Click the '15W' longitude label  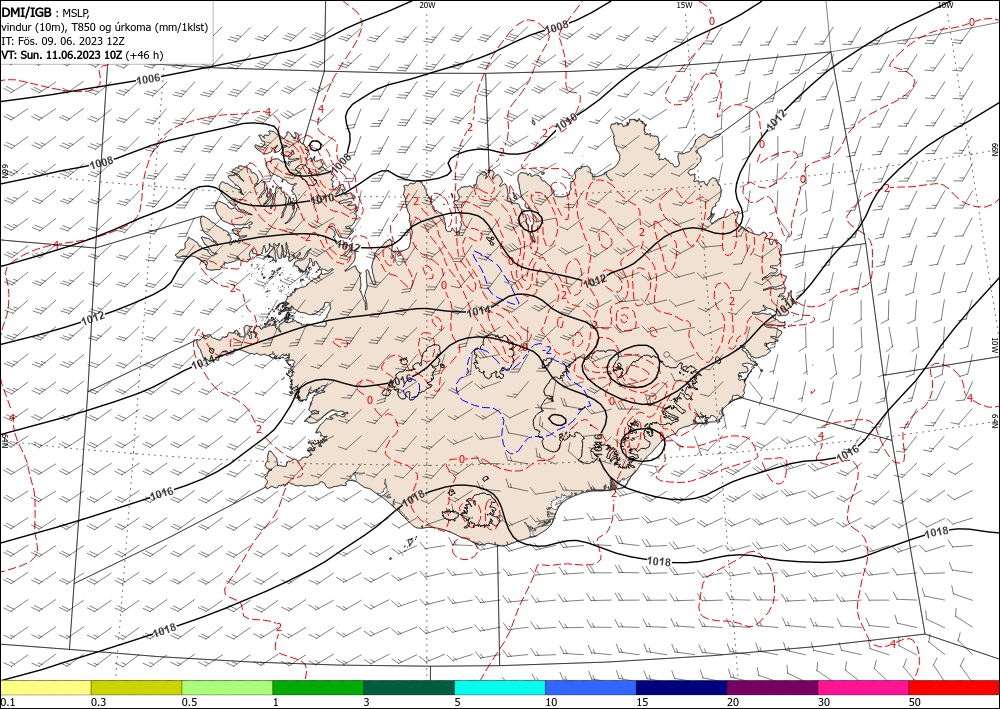tap(684, 5)
